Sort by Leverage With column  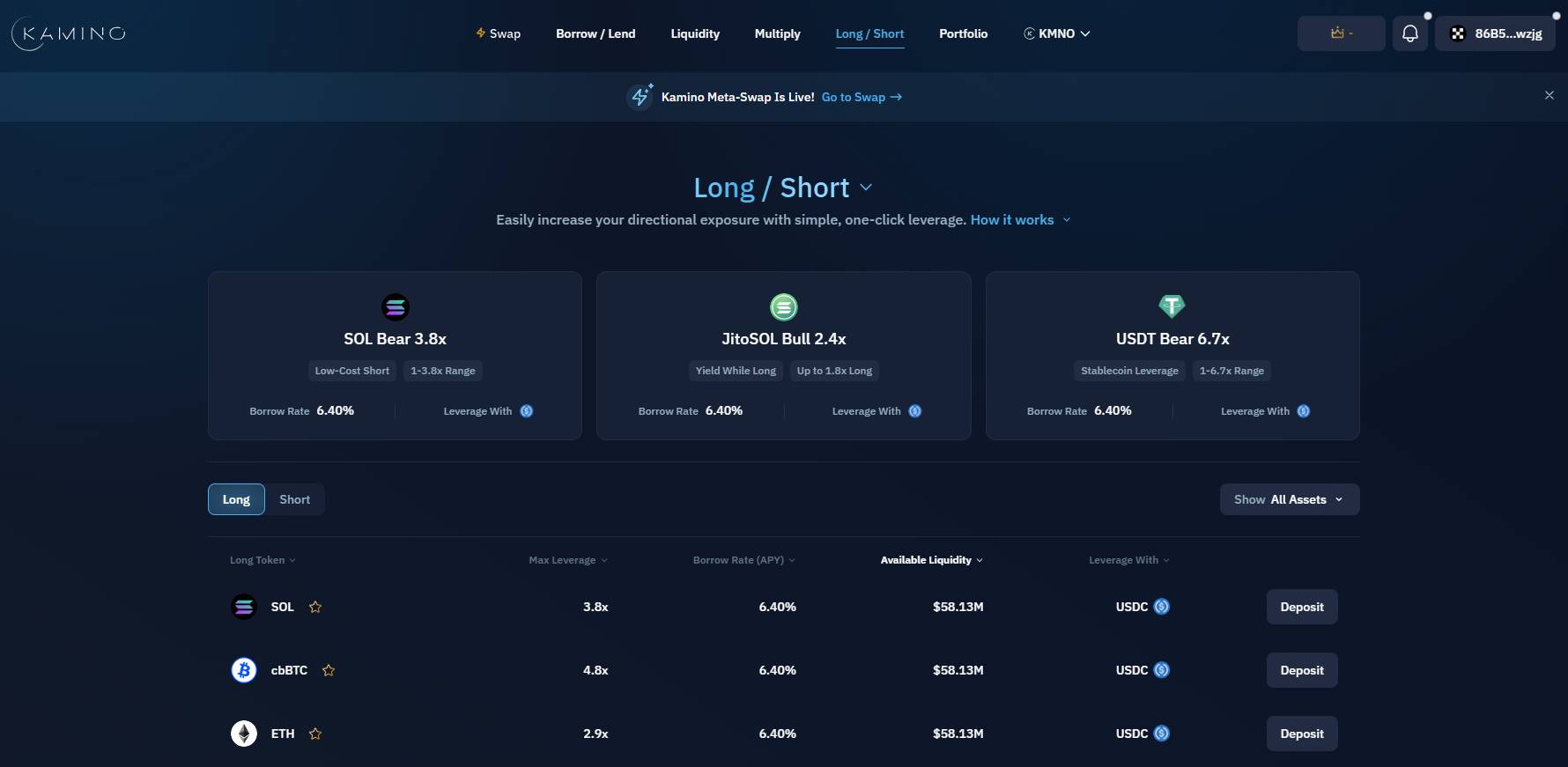point(1129,560)
